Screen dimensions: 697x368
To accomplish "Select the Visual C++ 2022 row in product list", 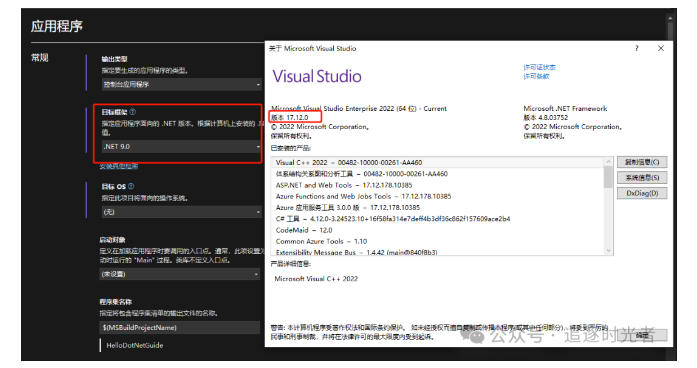I will (437, 162).
